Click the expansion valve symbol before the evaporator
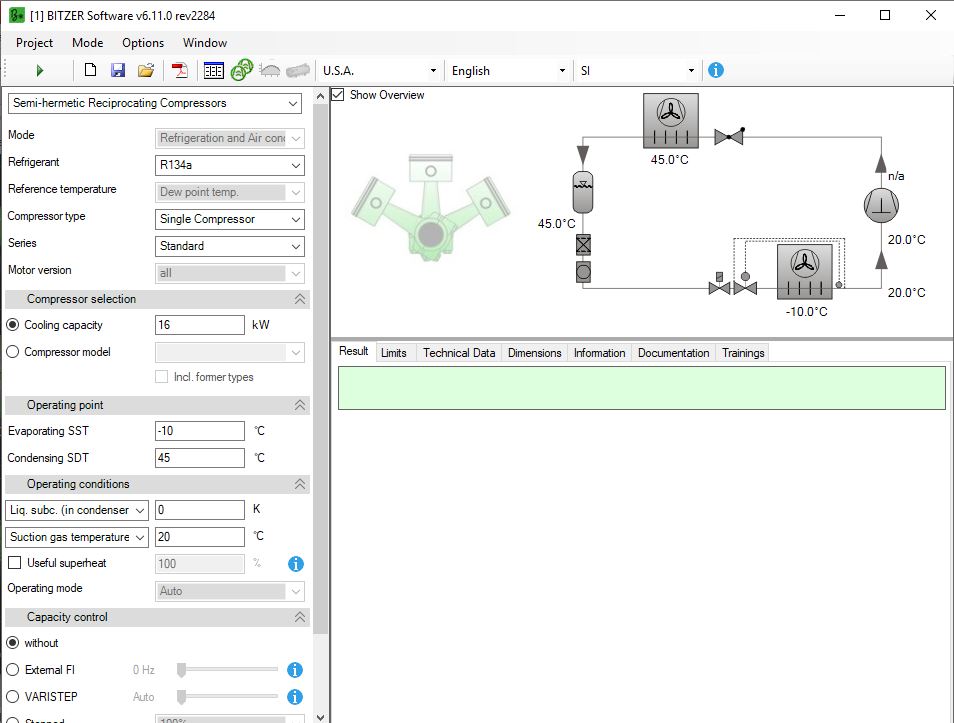This screenshot has height=723, width=954. coord(745,285)
